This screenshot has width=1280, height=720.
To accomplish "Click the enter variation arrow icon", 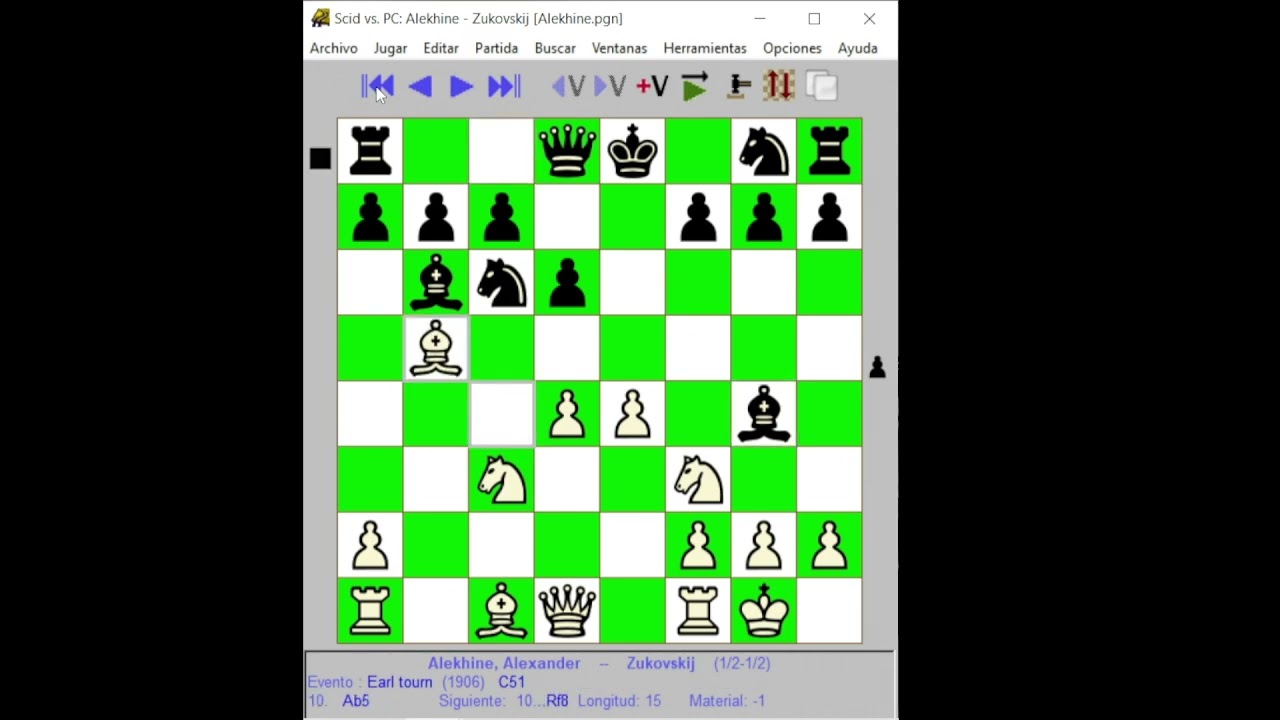I will tap(609, 87).
